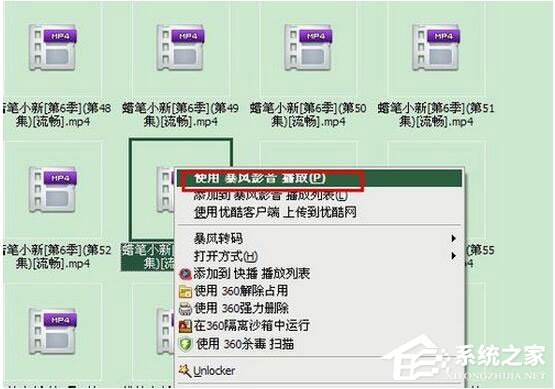The width and height of the screenshot is (555, 389).
Task: Click the sandbox icon beside 在360隔离沙箱中运行
Action: pyautogui.click(x=185, y=326)
